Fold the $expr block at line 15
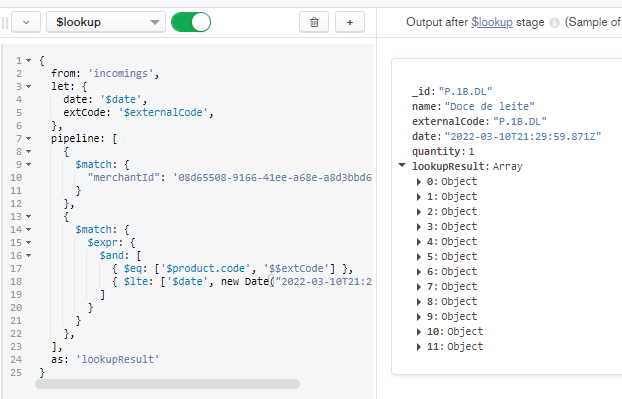Screen dimensions: 622x399 coord(29,242)
